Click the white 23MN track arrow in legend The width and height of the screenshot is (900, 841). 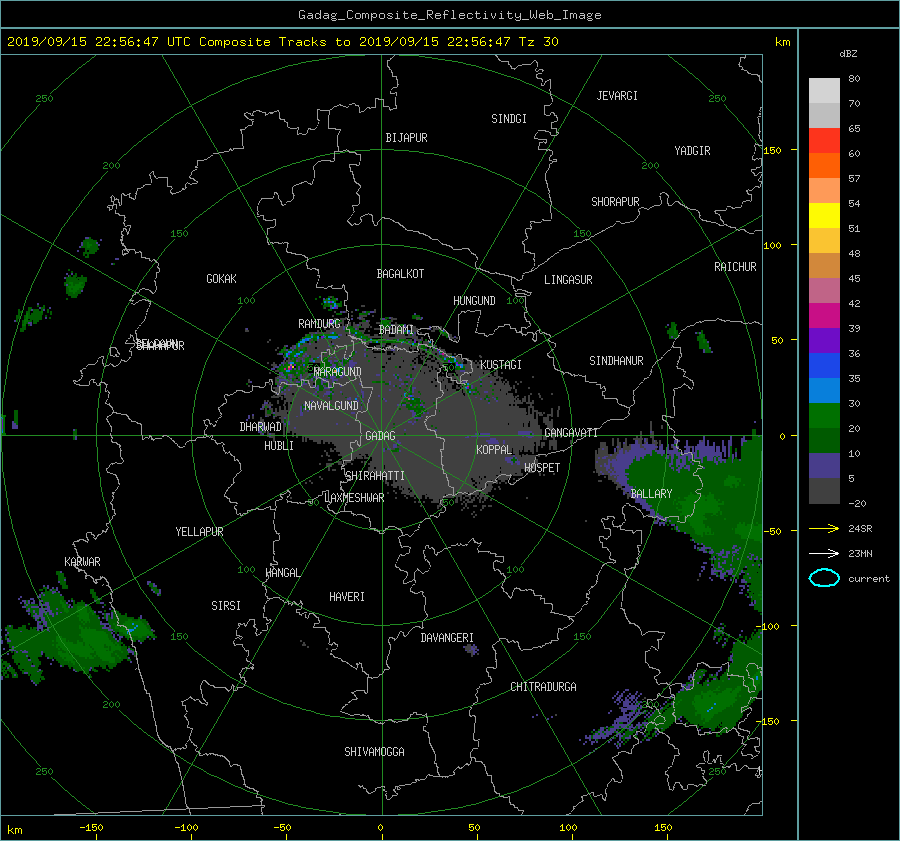(824, 553)
